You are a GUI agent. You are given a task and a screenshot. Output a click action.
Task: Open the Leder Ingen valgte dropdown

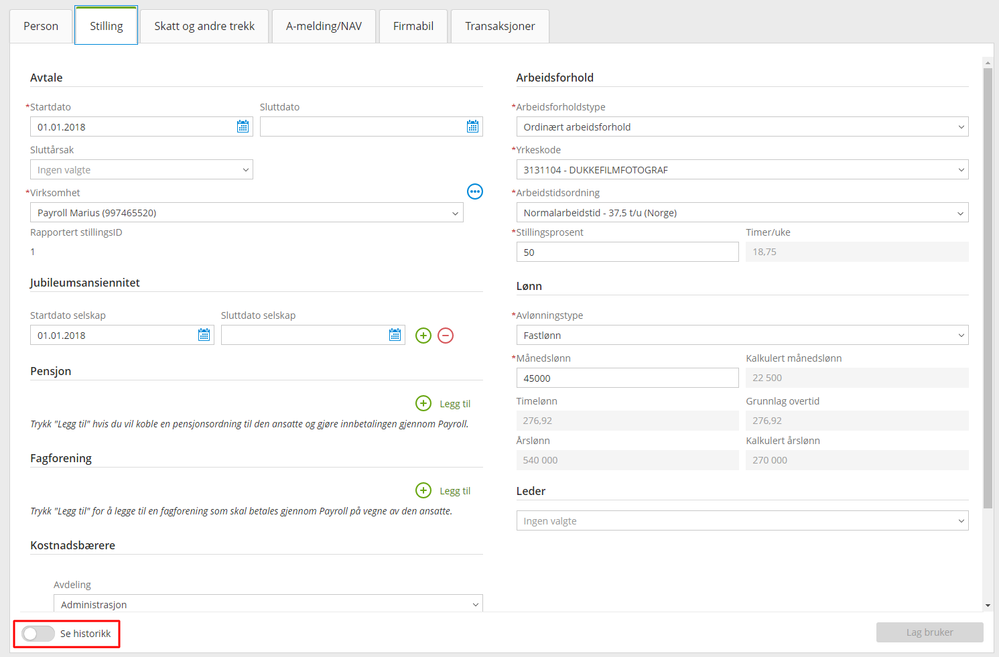tap(742, 521)
